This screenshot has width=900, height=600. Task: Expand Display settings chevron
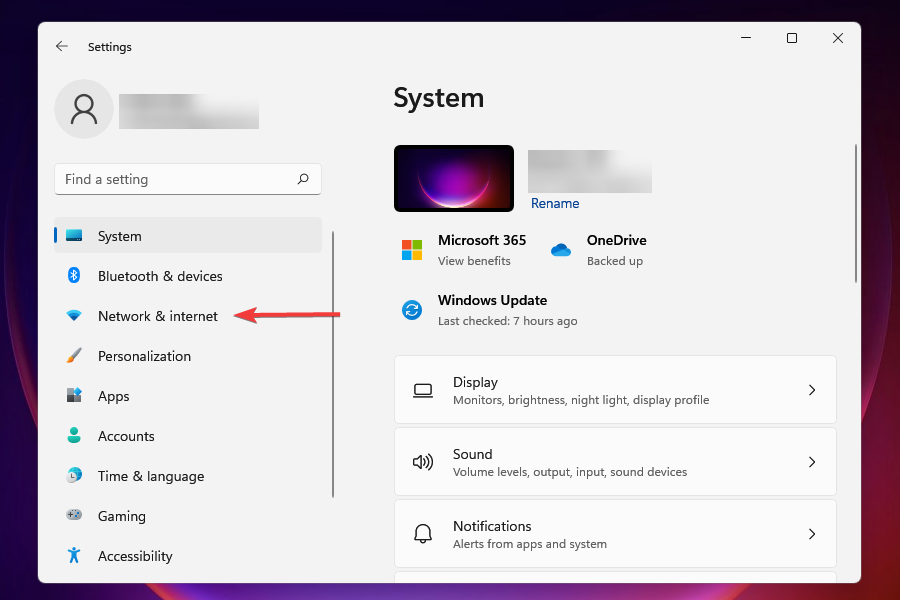[x=812, y=390]
